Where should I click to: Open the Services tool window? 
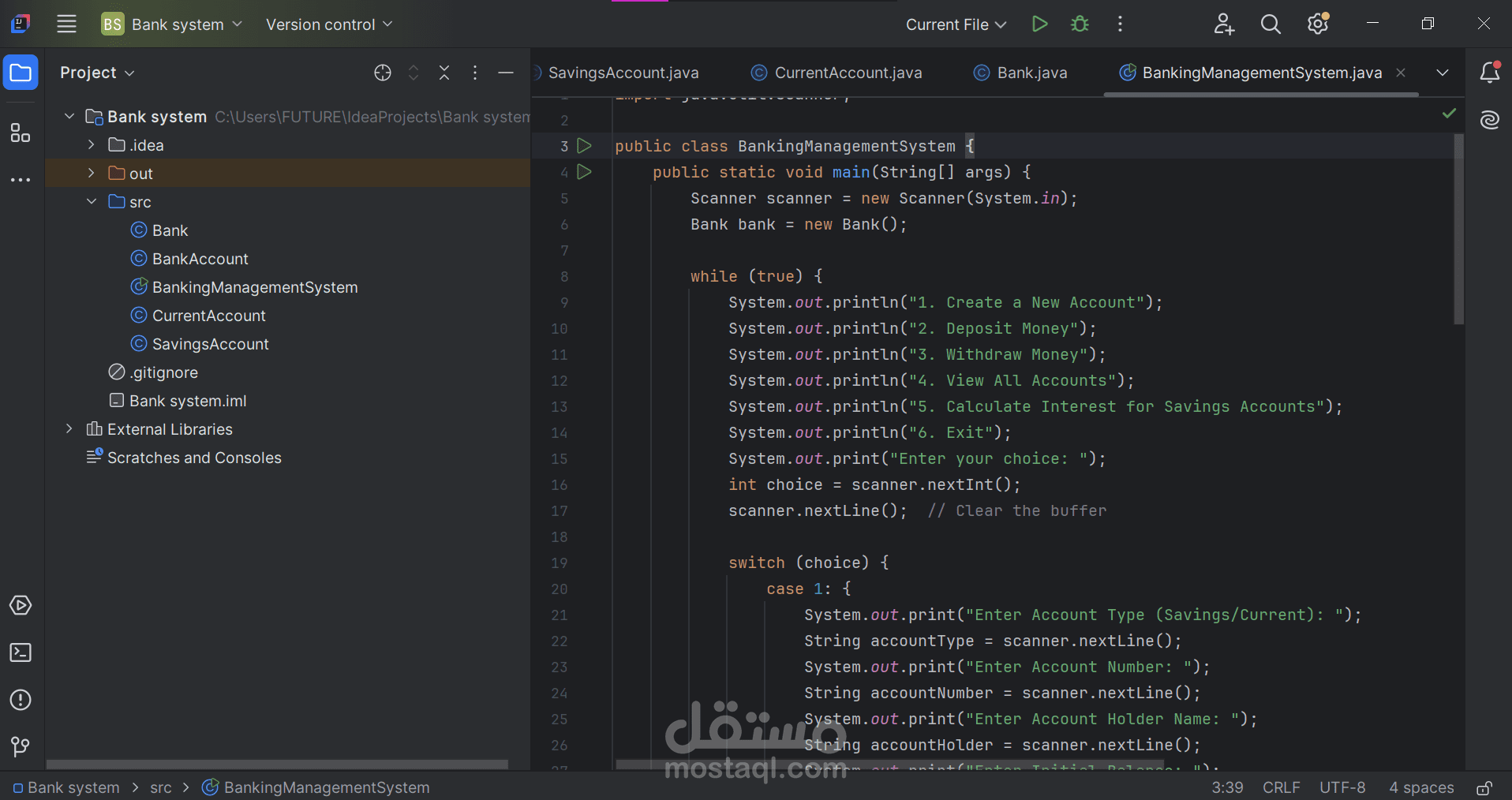21,605
